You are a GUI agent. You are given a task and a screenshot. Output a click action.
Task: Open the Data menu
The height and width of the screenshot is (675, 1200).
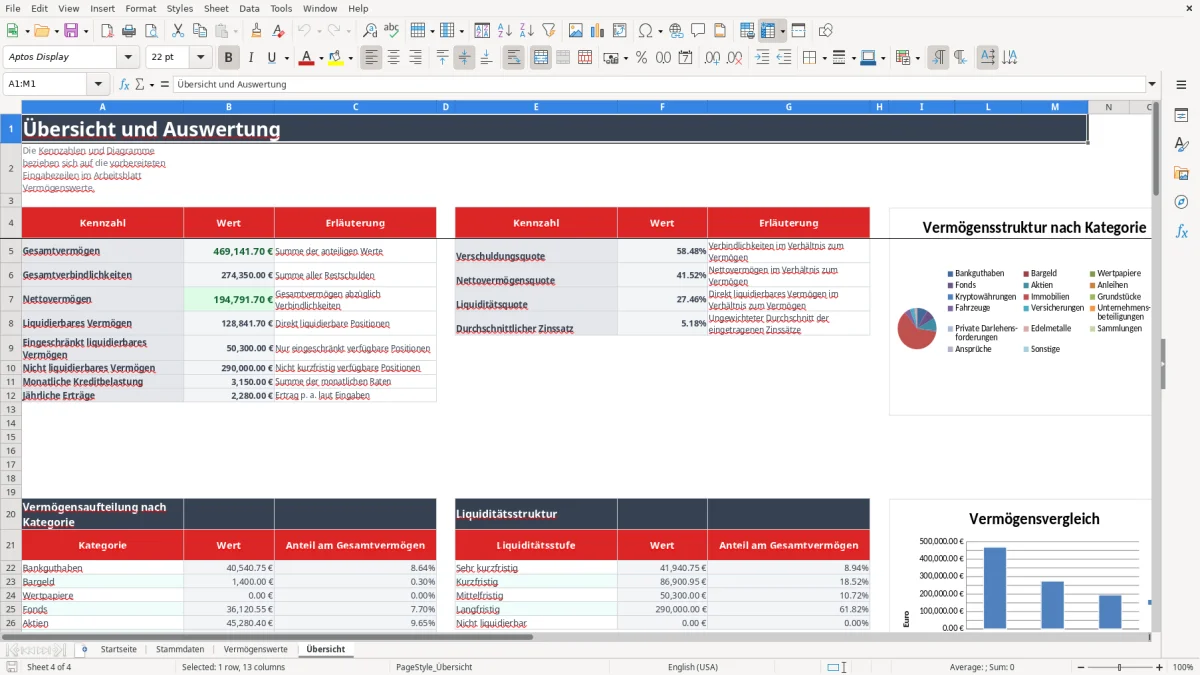tap(249, 8)
